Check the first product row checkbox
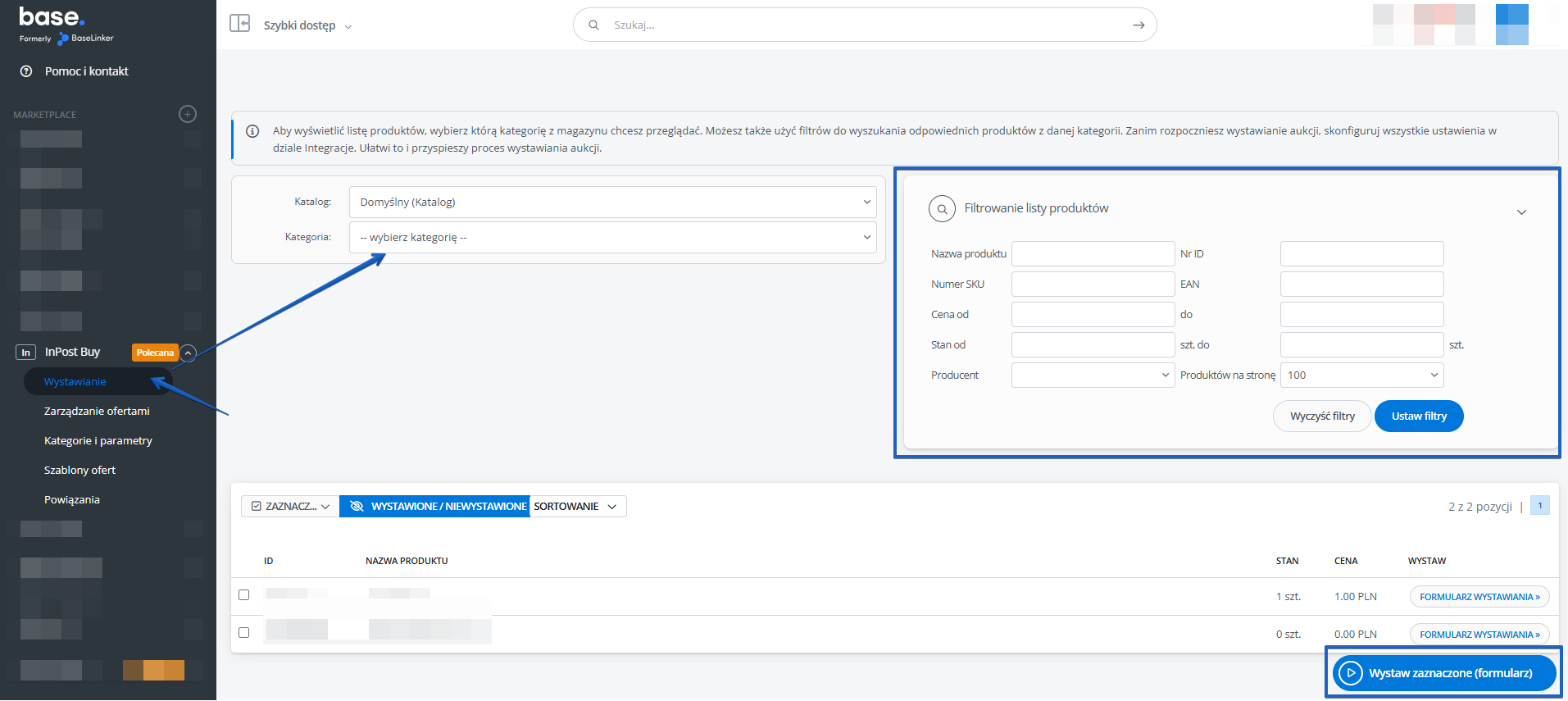1568x701 pixels. pyautogui.click(x=243, y=594)
